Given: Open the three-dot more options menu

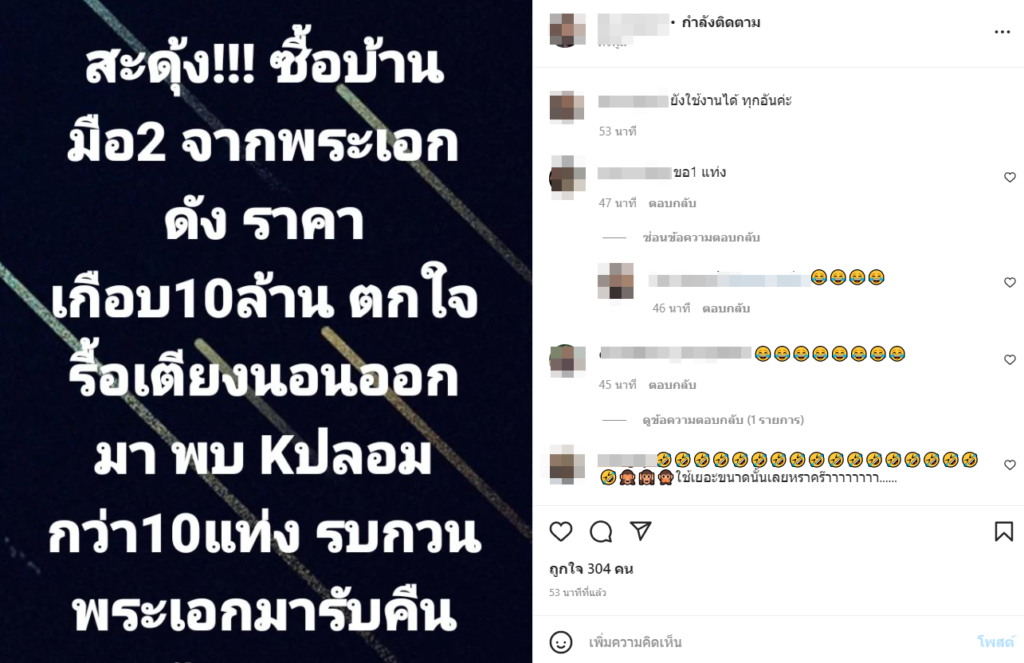Looking at the screenshot, I should [1002, 32].
